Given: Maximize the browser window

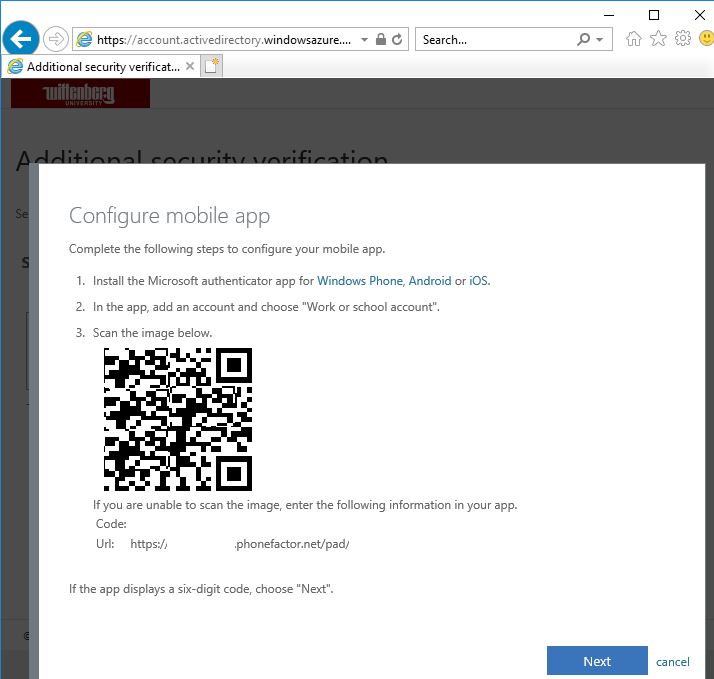Looking at the screenshot, I should [654, 15].
